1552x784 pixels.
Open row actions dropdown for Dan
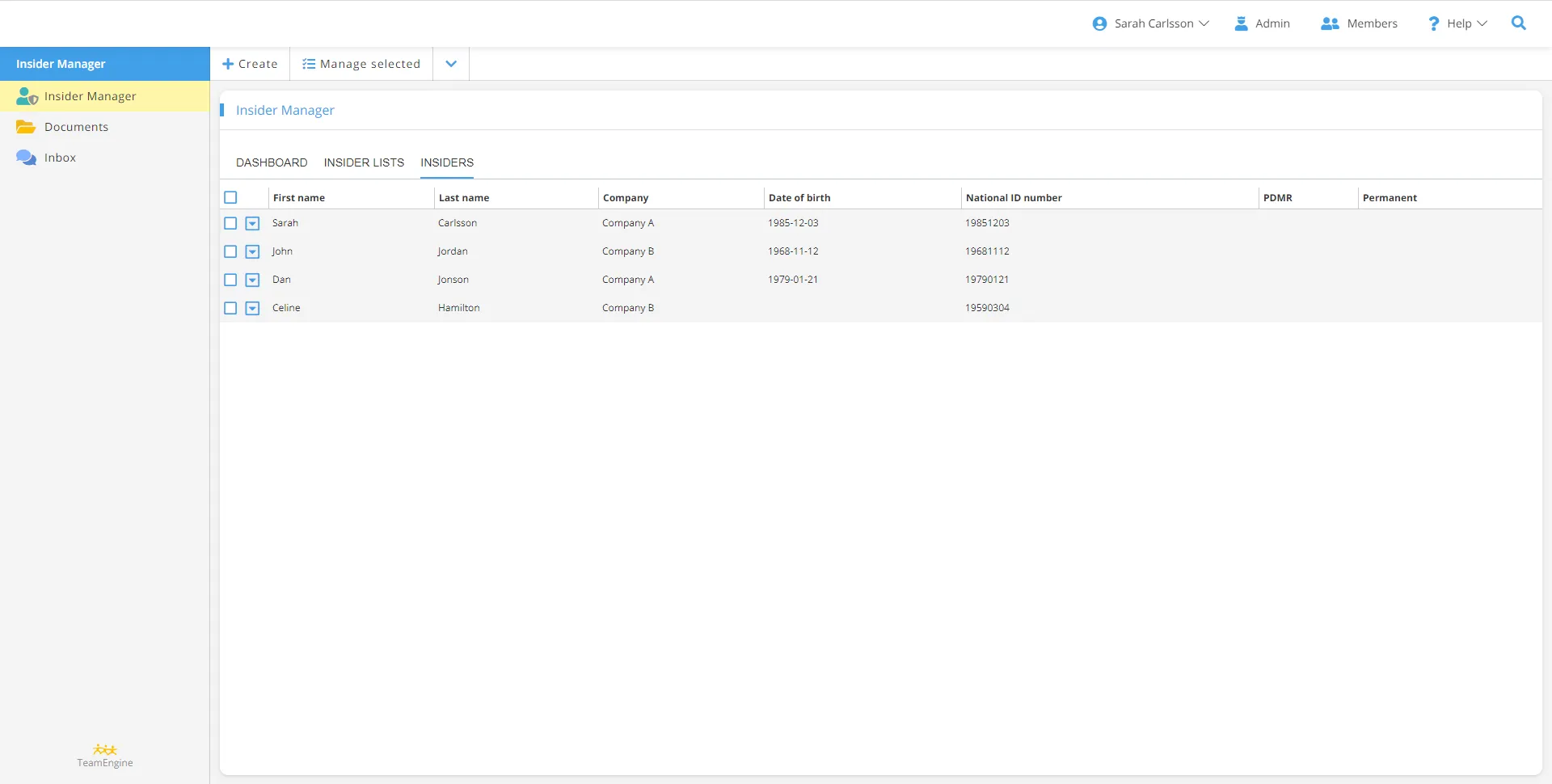(x=252, y=280)
